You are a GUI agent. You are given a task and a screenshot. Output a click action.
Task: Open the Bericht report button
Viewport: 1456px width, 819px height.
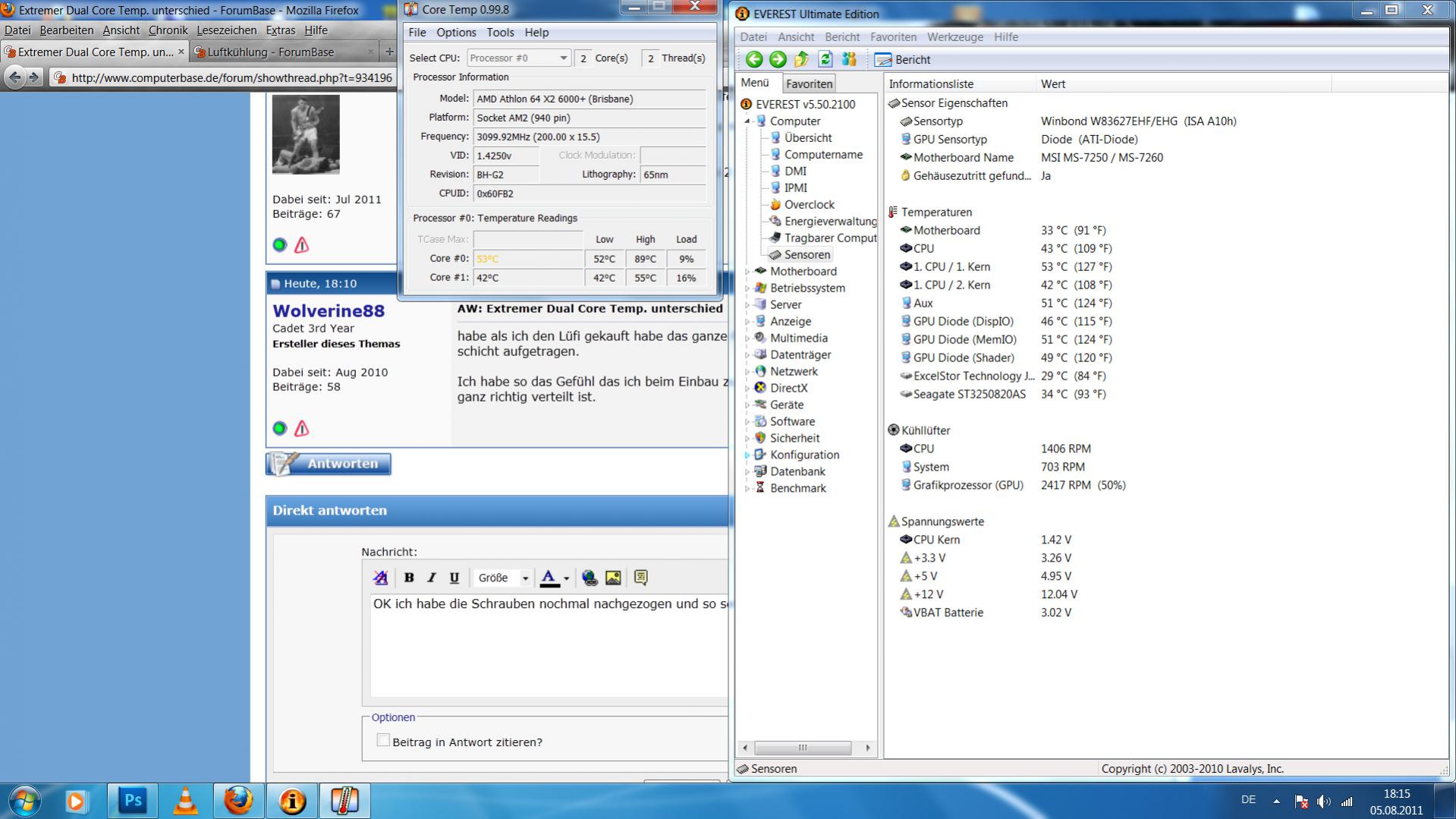902,59
